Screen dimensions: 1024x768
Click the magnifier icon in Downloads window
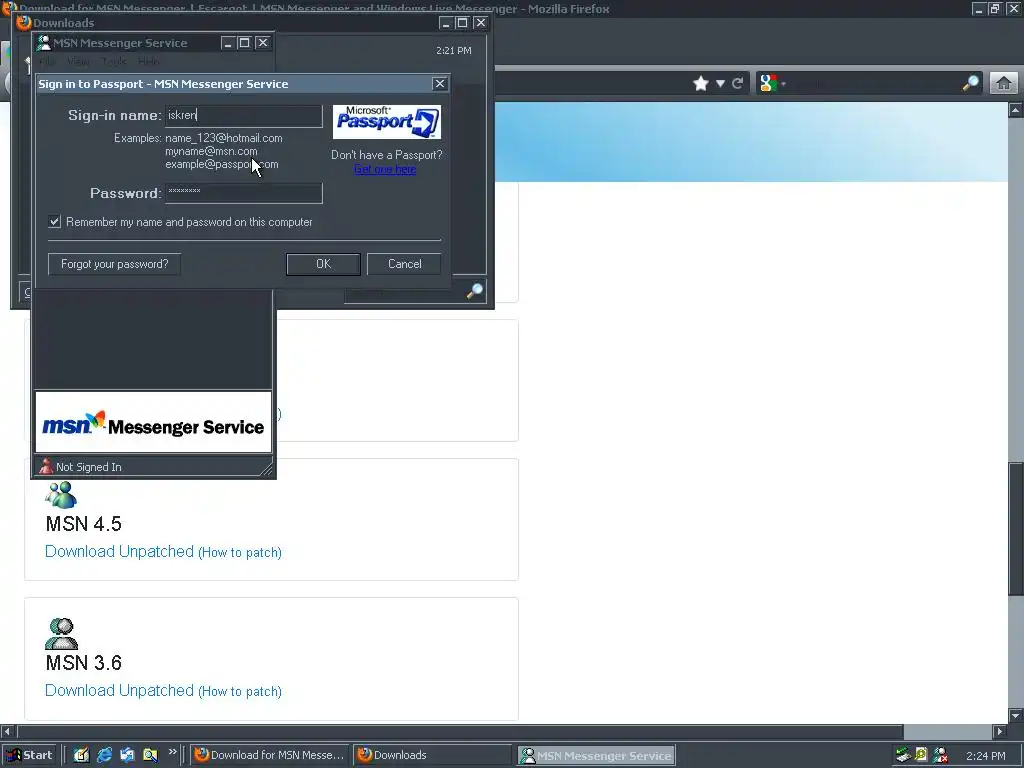(x=475, y=291)
